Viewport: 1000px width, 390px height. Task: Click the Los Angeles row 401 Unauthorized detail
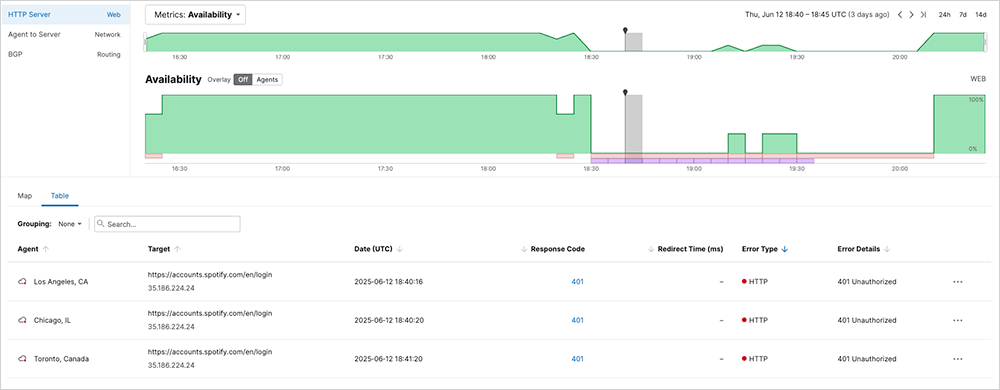[867, 282]
